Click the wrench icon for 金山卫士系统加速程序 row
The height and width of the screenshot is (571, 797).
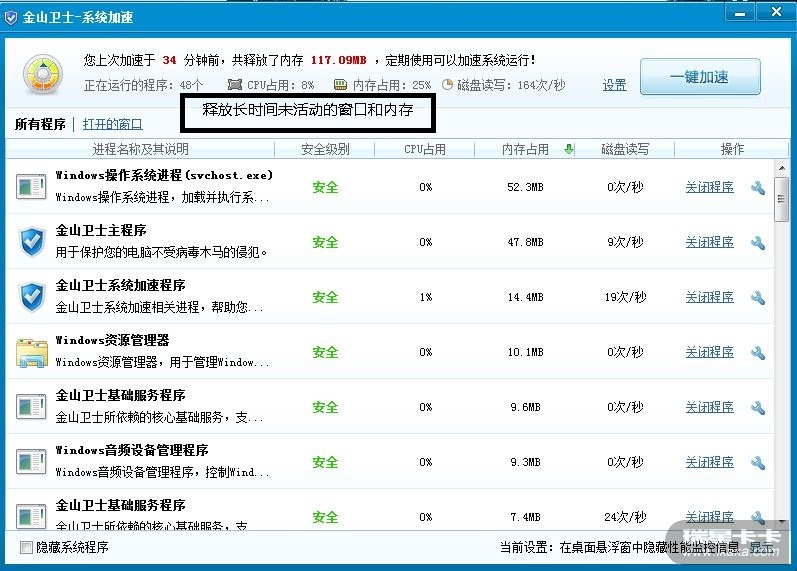coord(758,297)
